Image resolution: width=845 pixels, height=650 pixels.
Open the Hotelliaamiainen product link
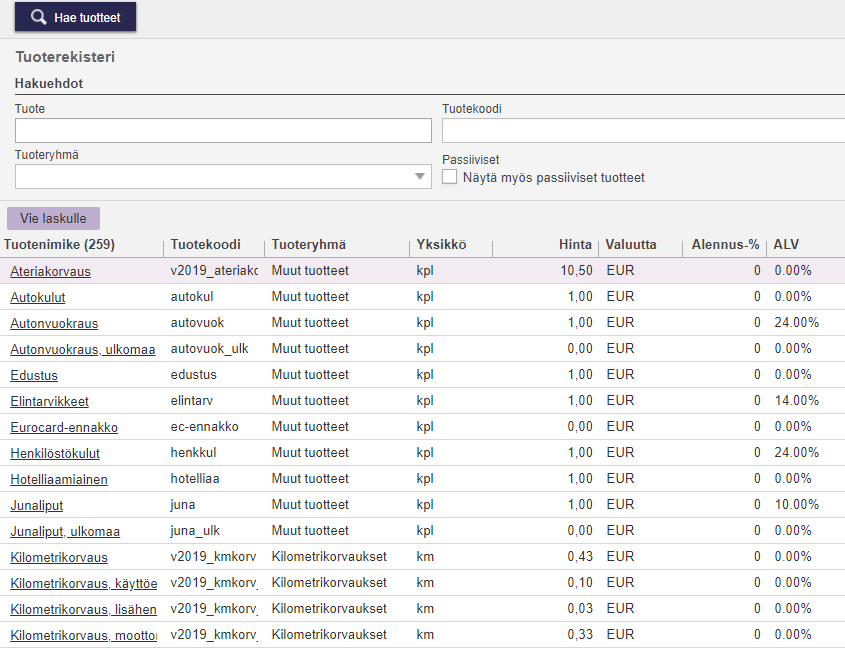coord(59,479)
